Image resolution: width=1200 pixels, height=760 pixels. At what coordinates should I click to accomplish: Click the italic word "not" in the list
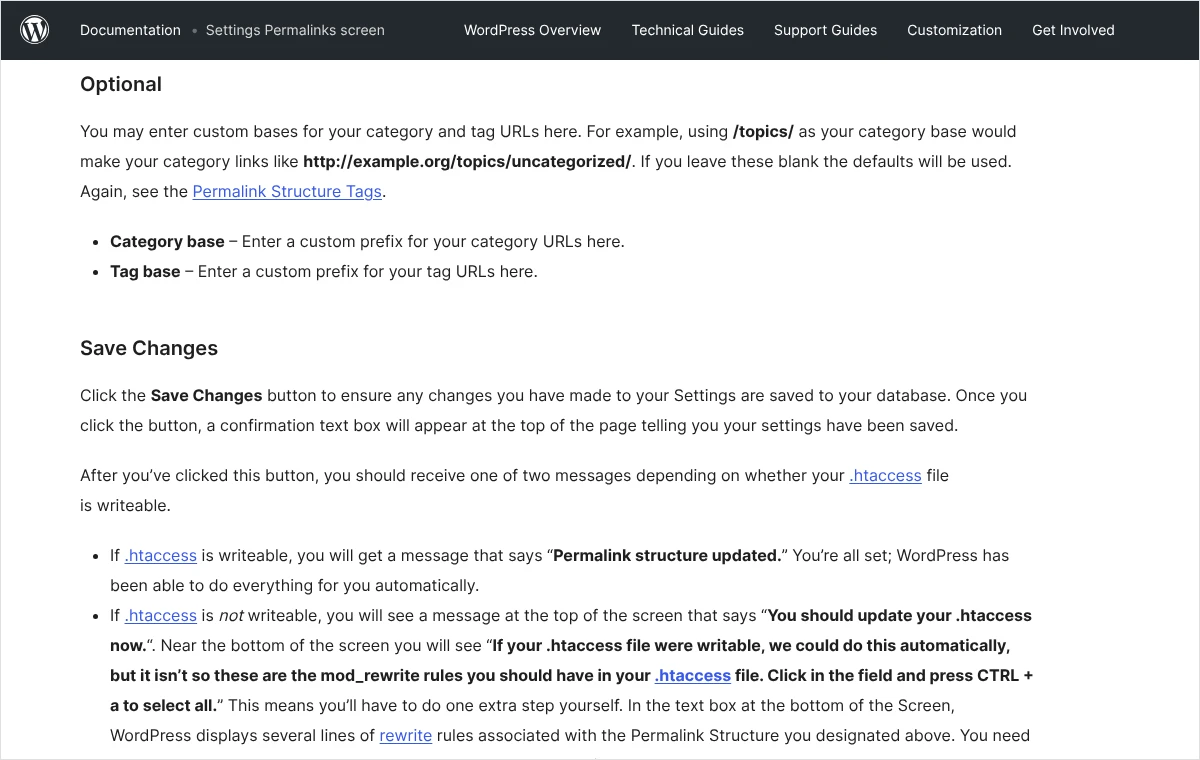click(231, 615)
